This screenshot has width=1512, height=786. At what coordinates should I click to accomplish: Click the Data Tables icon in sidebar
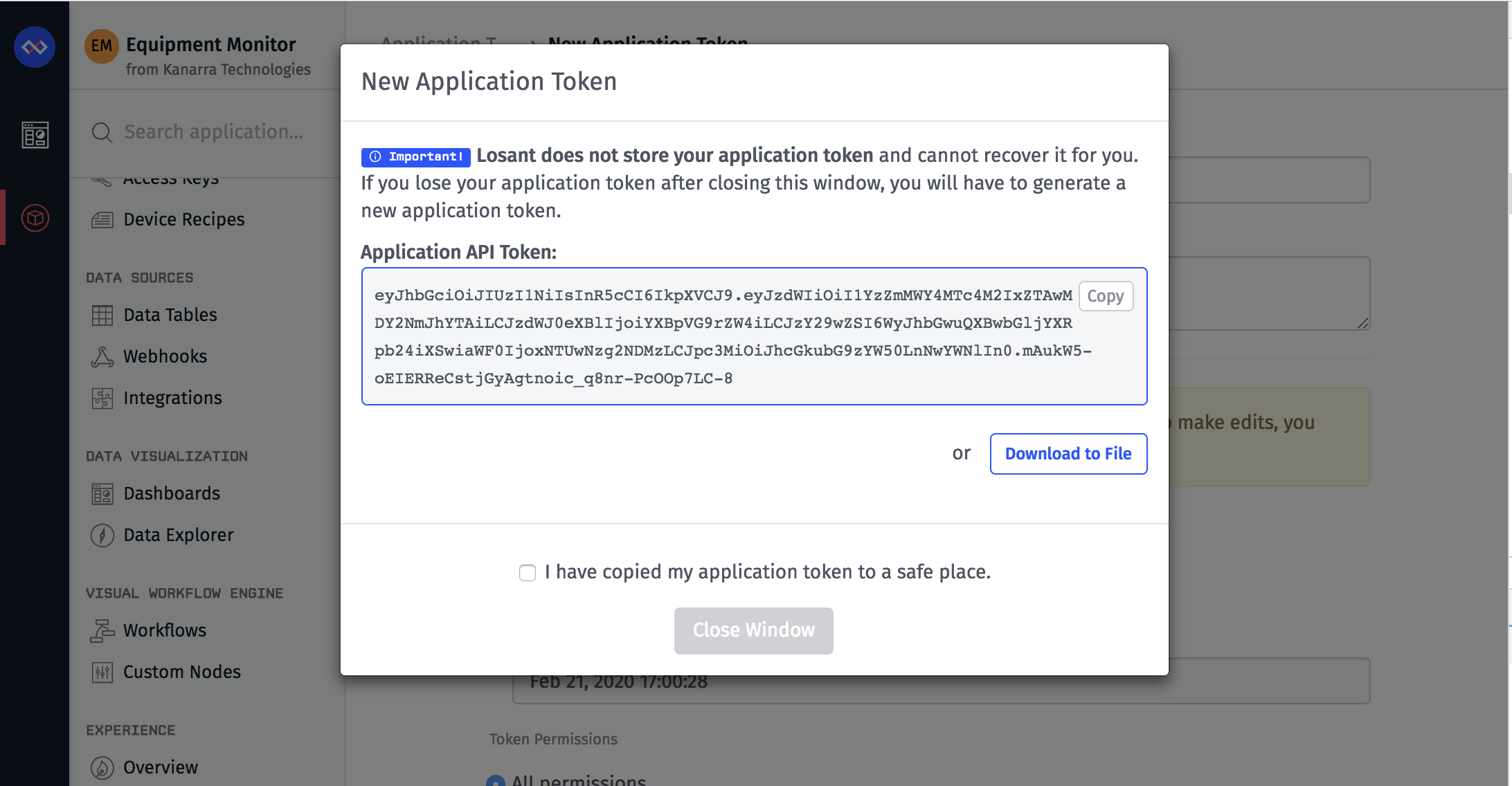tap(102, 314)
